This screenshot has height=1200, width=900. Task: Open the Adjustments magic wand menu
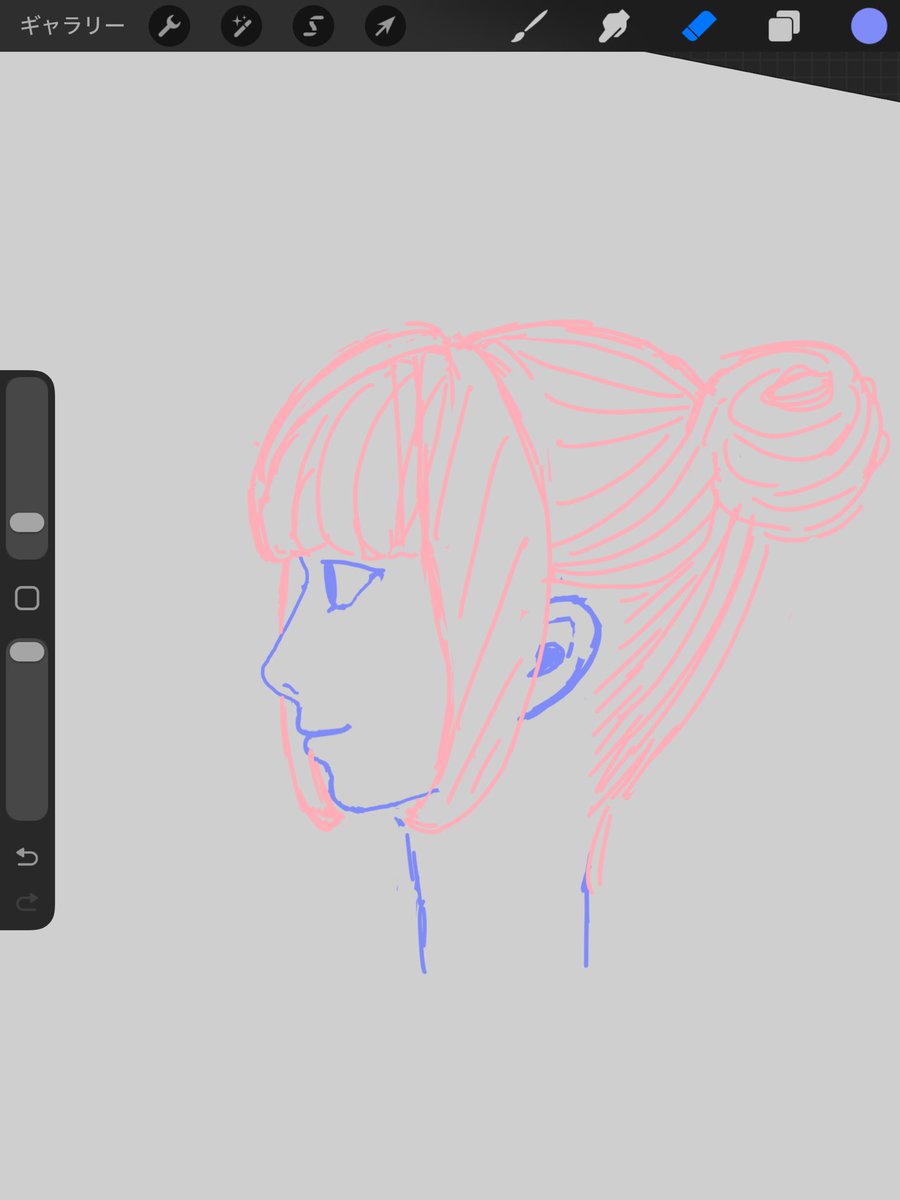tap(241, 27)
